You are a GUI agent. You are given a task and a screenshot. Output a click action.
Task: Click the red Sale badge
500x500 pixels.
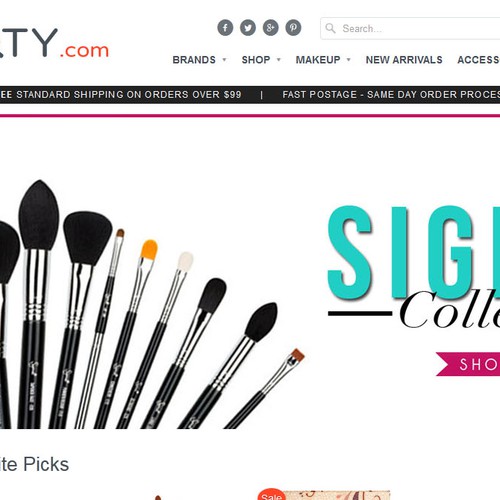(x=272, y=495)
